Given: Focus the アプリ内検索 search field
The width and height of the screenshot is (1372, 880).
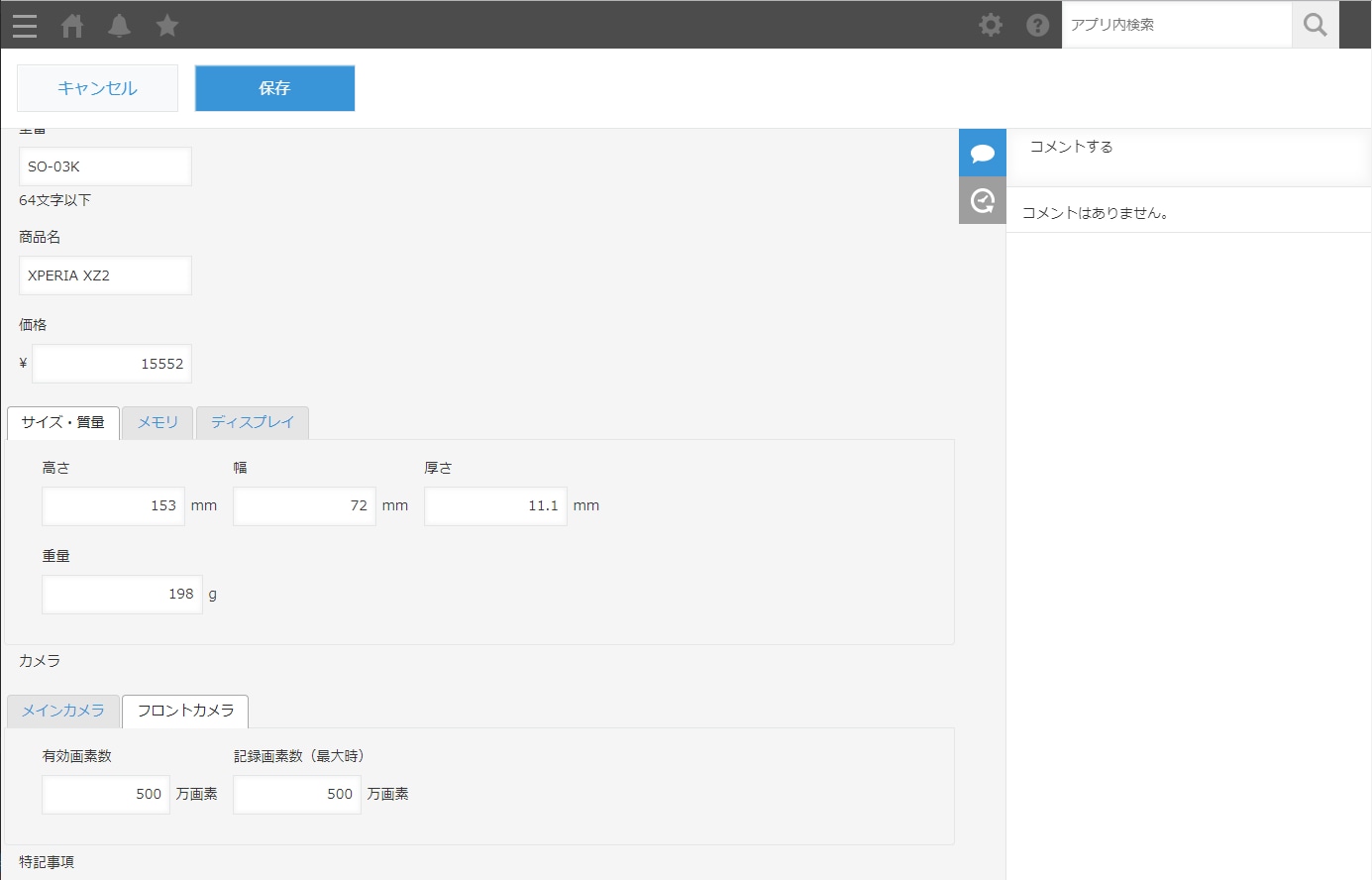Looking at the screenshot, I should tap(1177, 25).
